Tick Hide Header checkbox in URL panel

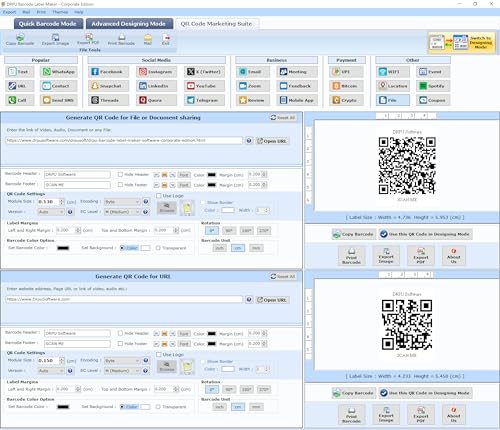tap(120, 333)
